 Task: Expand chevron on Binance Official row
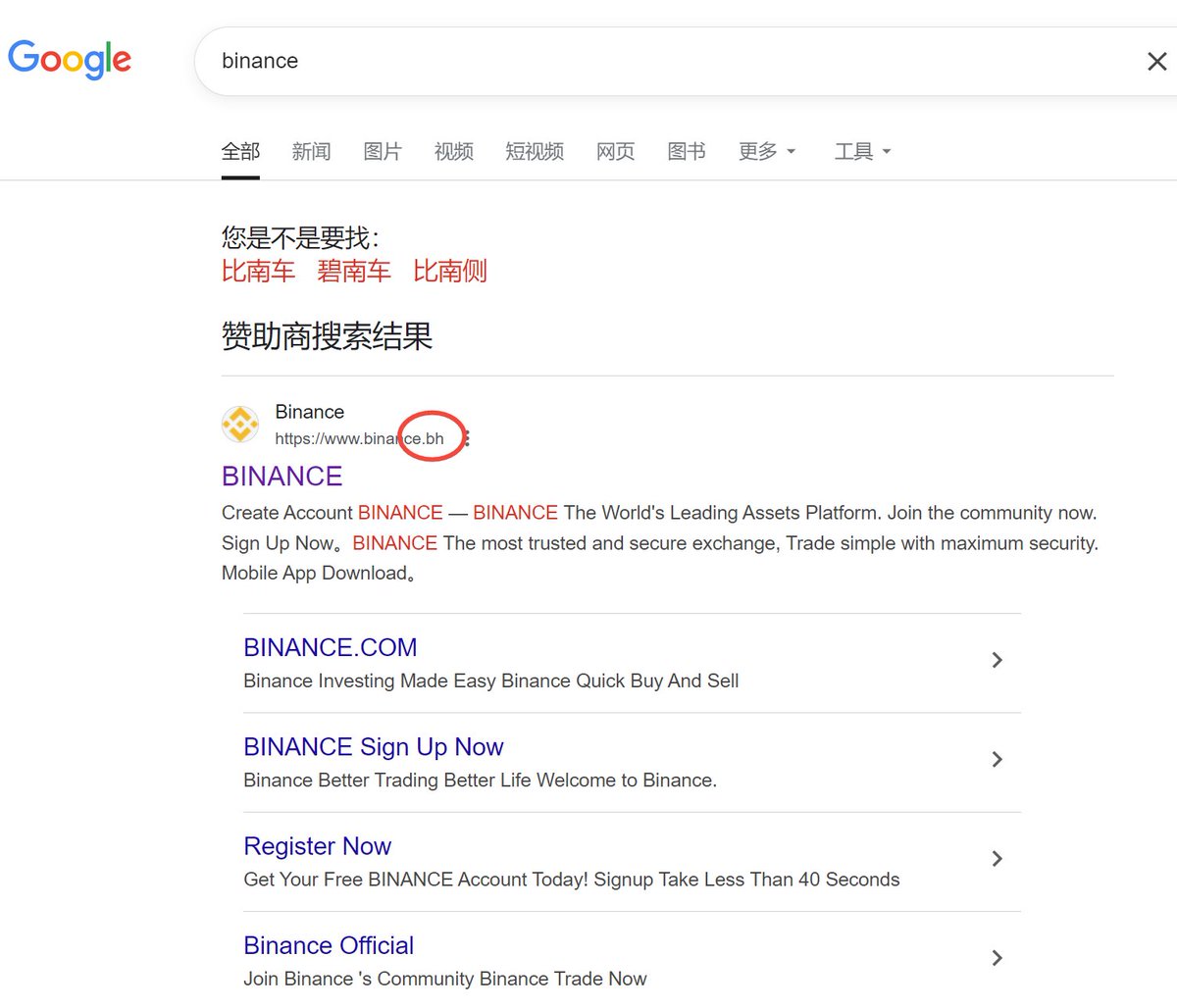pos(997,958)
